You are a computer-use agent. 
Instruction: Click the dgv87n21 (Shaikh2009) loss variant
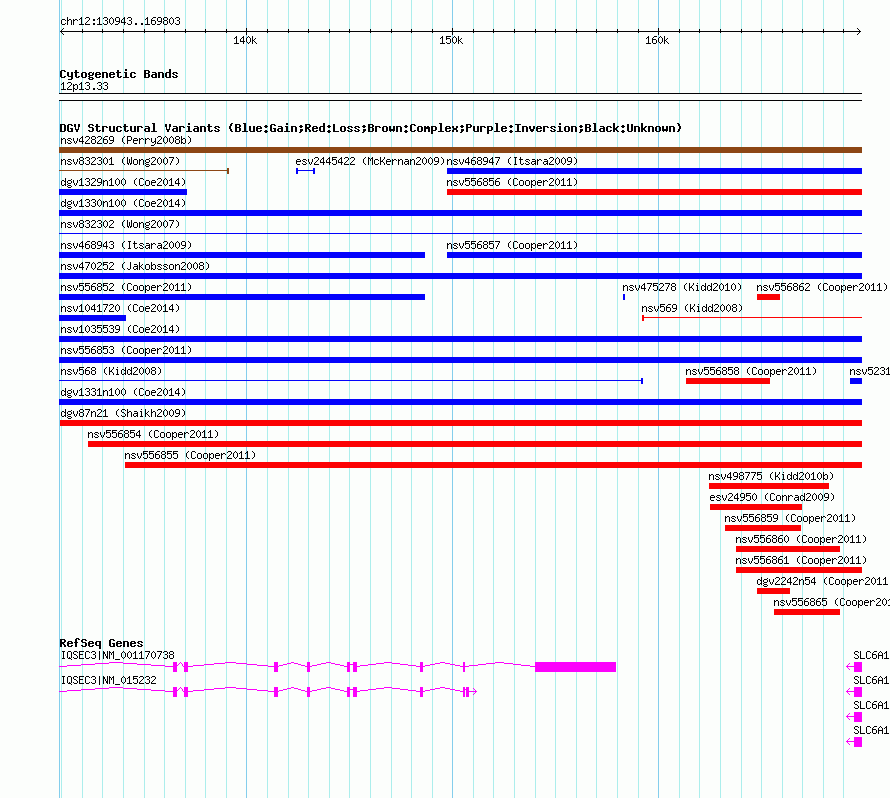[x=460, y=423]
